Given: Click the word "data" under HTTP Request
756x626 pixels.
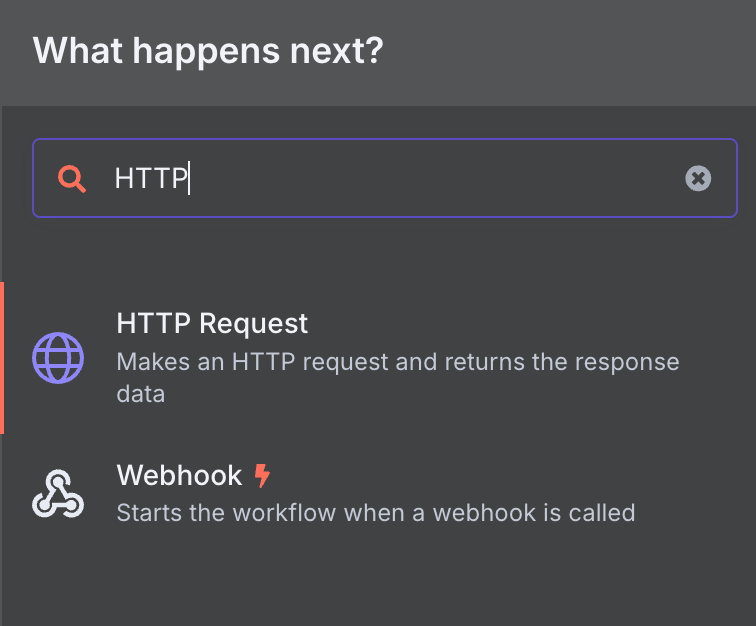Looking at the screenshot, I should point(141,394).
